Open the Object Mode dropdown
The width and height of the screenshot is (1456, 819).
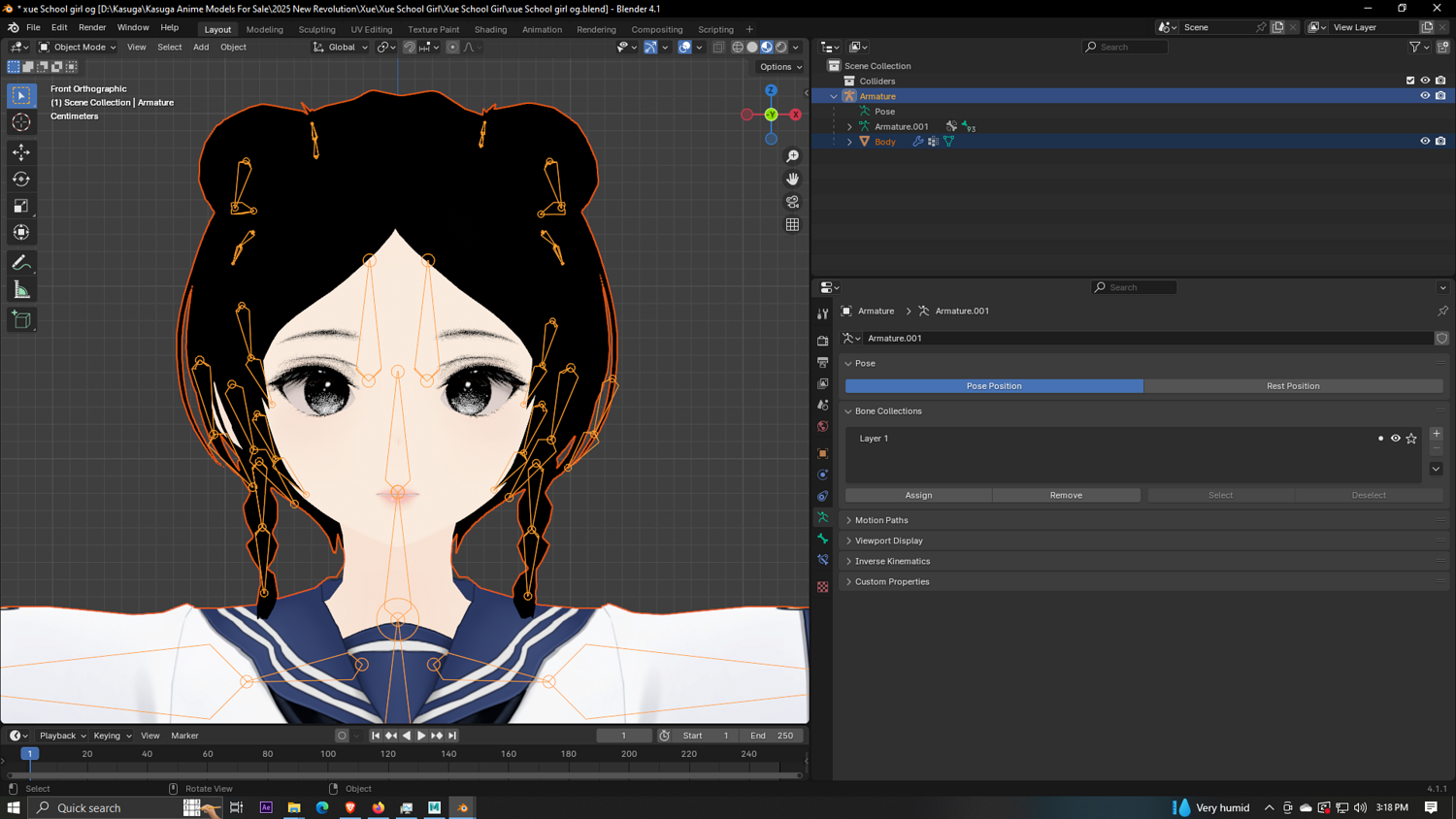click(78, 47)
